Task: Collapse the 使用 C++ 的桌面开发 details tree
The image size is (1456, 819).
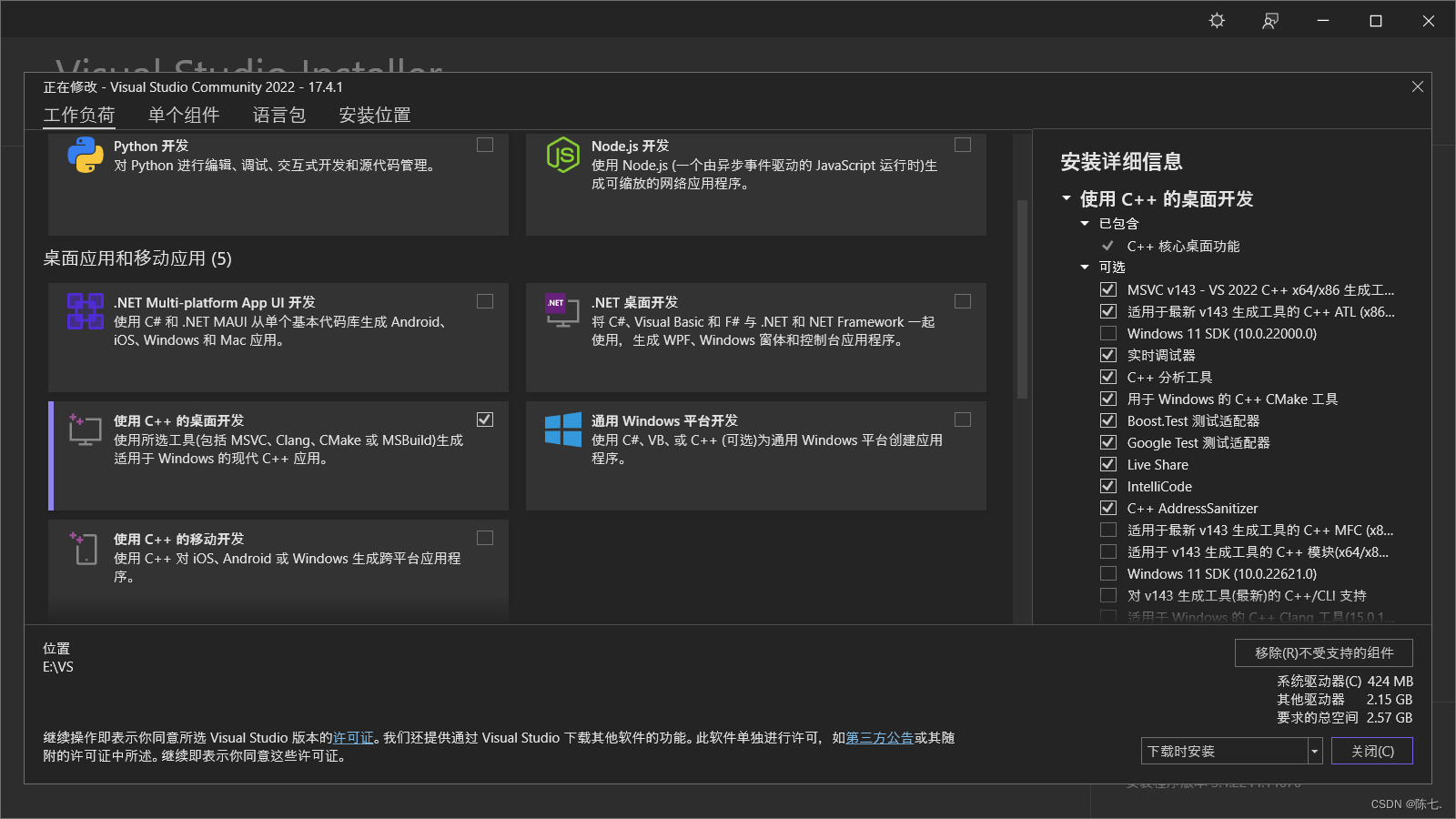Action: pos(1067,198)
